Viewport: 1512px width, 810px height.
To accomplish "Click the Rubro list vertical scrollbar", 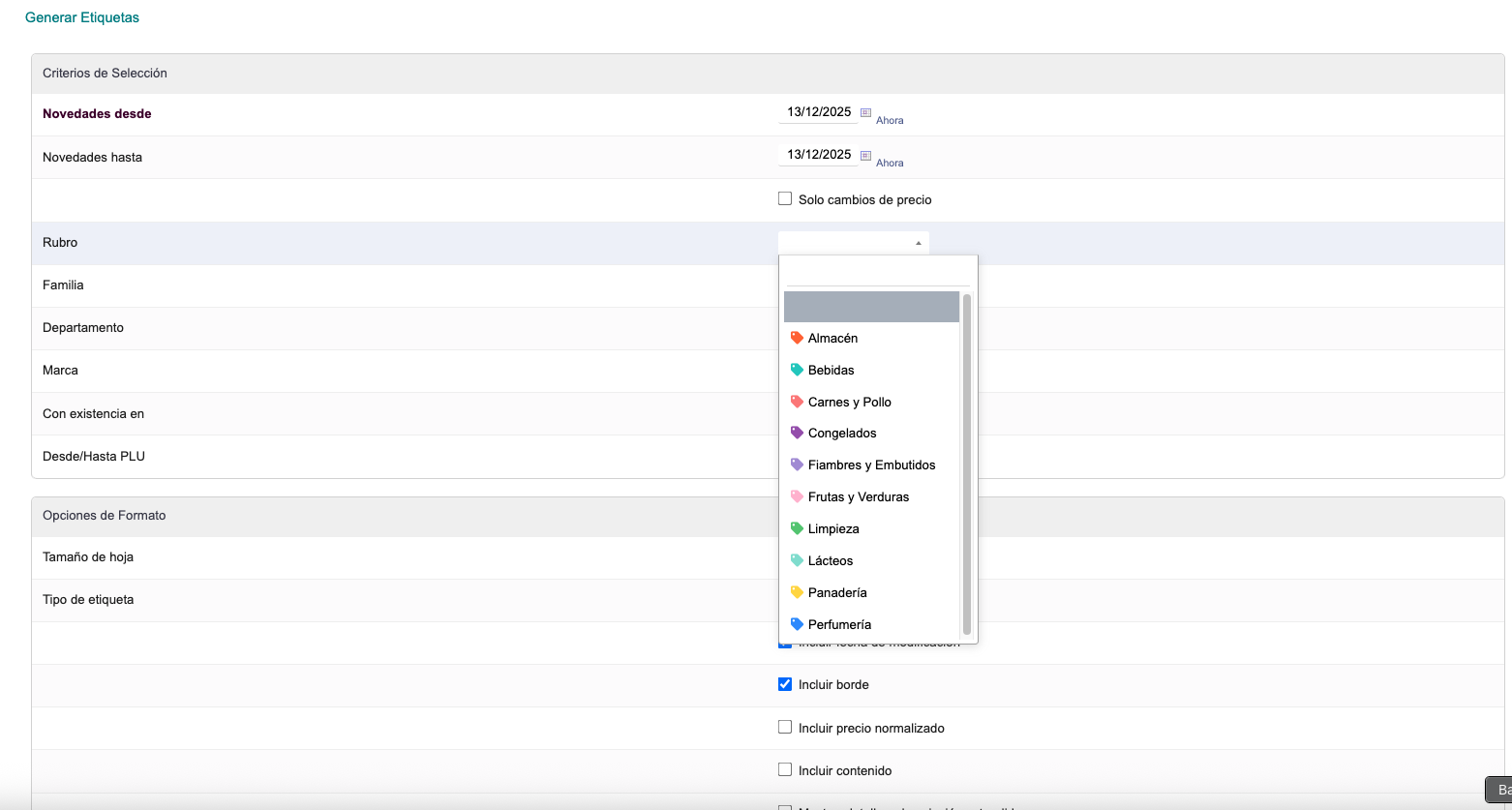I will click(x=966, y=465).
